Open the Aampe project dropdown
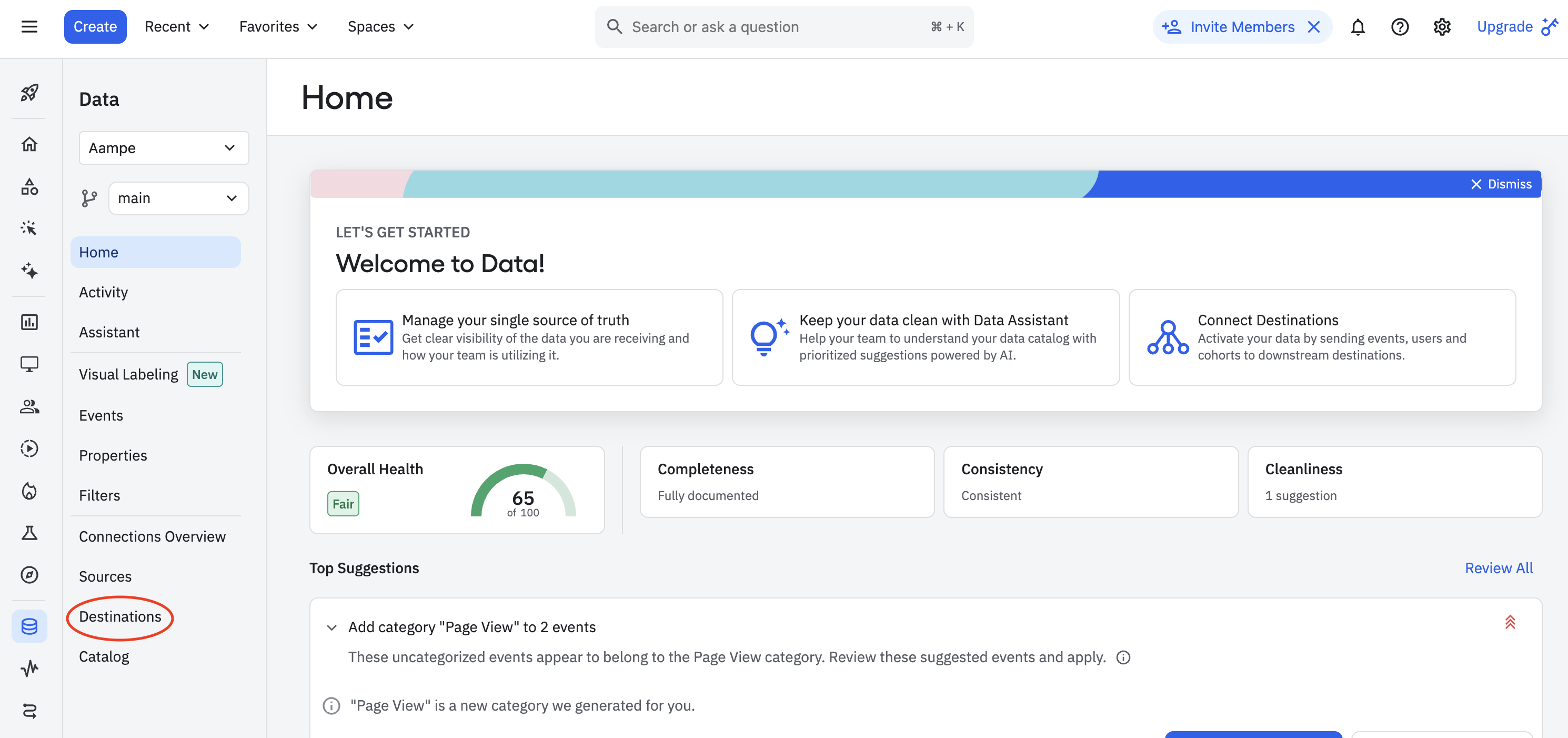This screenshot has height=738, width=1568. click(164, 148)
